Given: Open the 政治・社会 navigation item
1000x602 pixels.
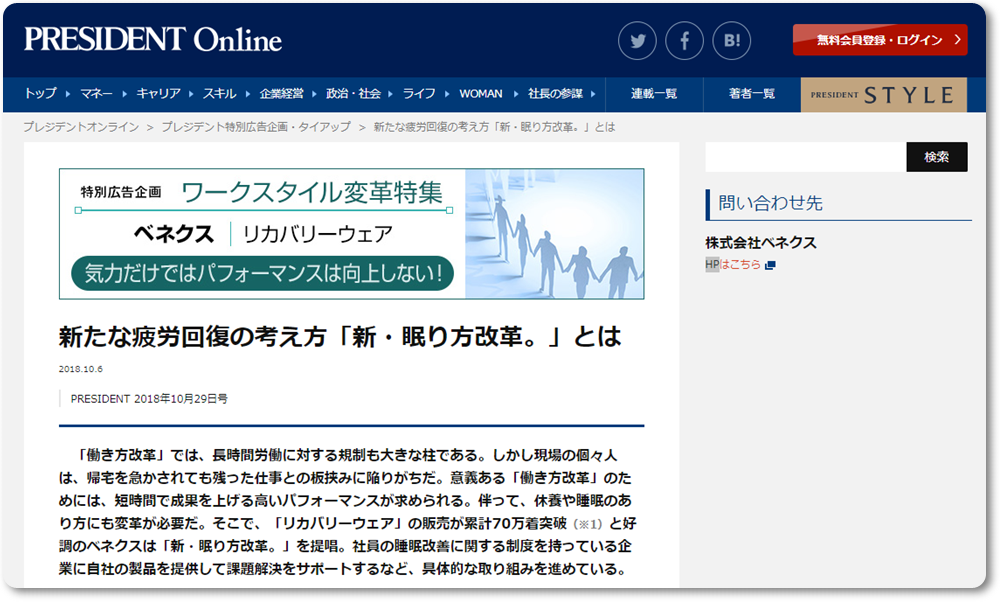Looking at the screenshot, I should tap(353, 94).
